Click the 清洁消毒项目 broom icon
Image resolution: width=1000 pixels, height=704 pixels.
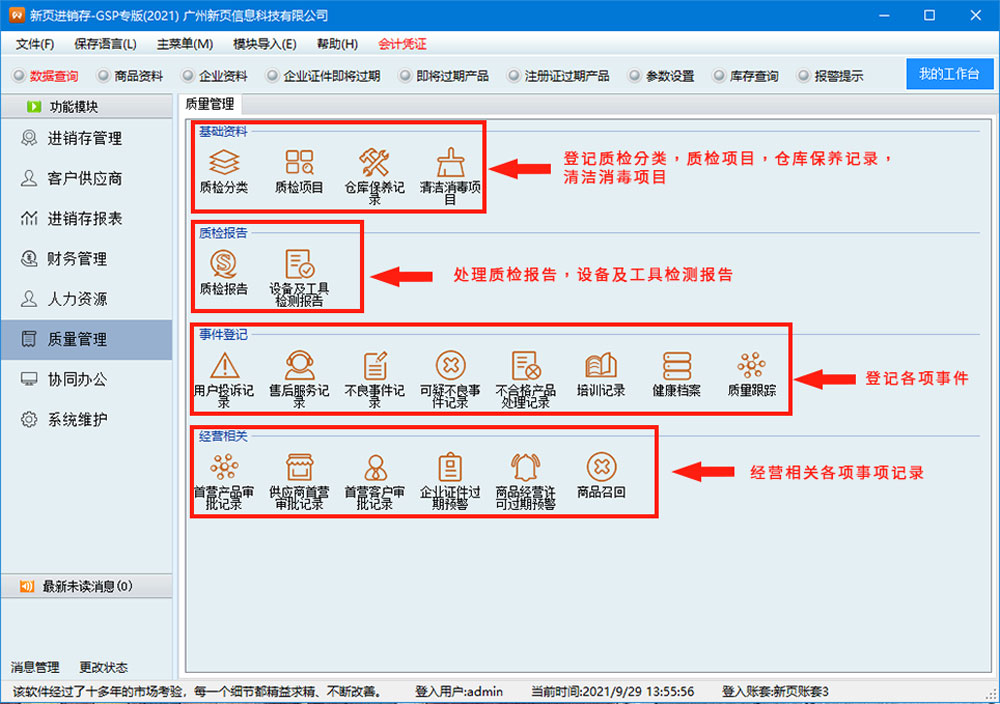pos(450,163)
